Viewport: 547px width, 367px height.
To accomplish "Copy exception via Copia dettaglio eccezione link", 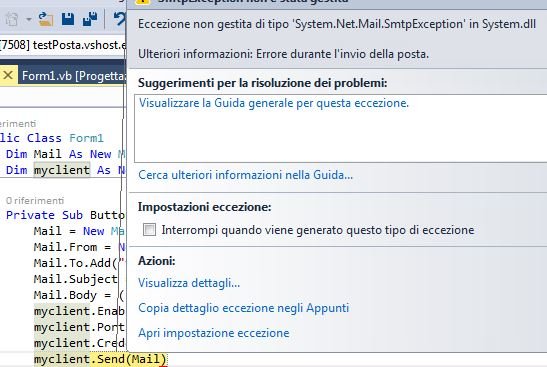I will pyautogui.click(x=243, y=308).
